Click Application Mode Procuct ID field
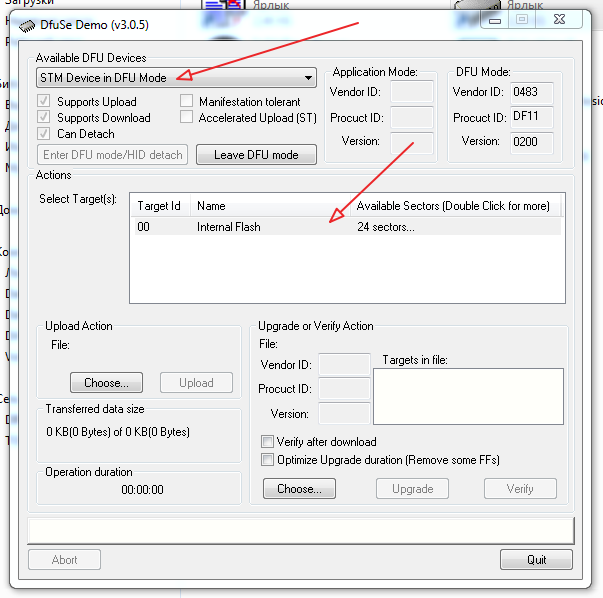Image resolution: width=603 pixels, height=598 pixels. pos(412,117)
